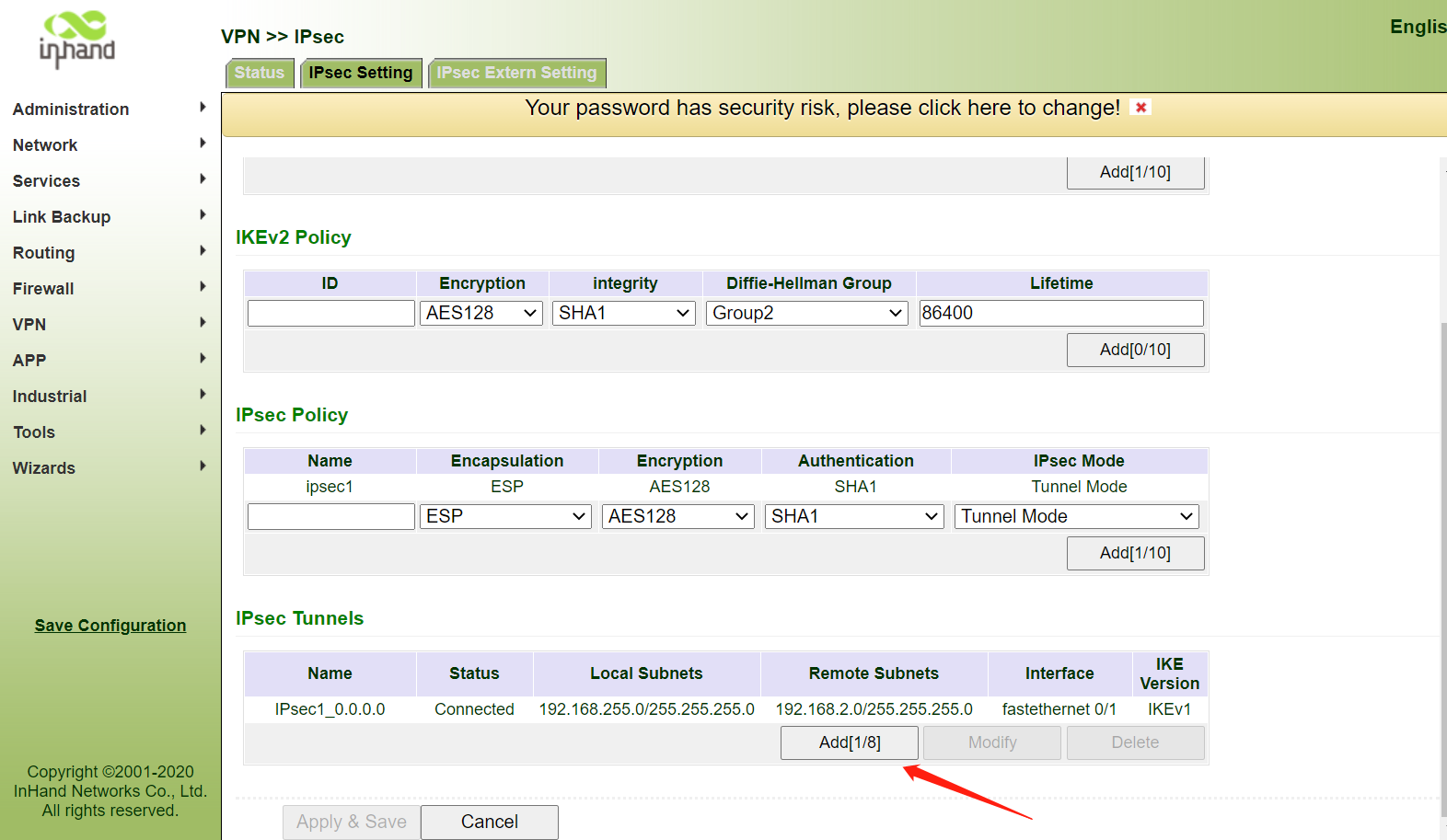Click the Add[1/10] button at top
This screenshot has height=840, width=1447.
[x=1135, y=172]
